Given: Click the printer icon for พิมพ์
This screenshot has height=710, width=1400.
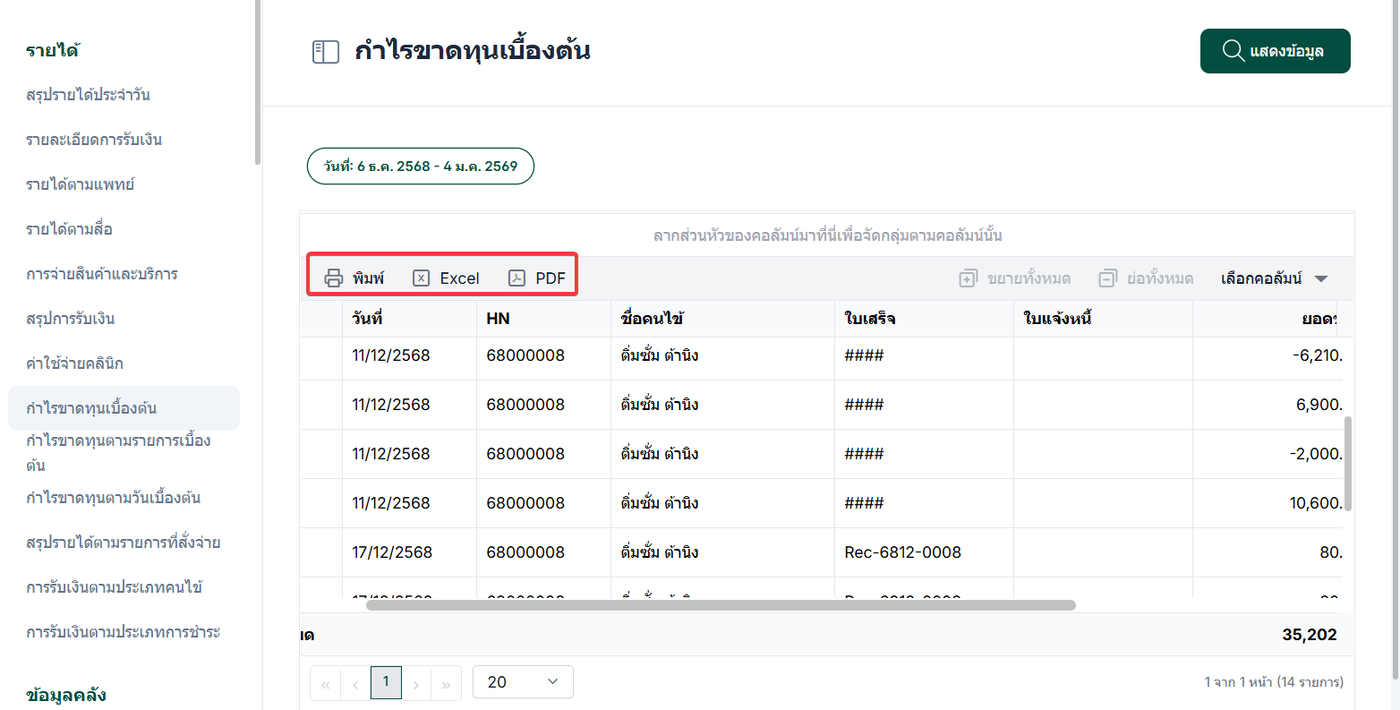Looking at the screenshot, I should [x=334, y=278].
